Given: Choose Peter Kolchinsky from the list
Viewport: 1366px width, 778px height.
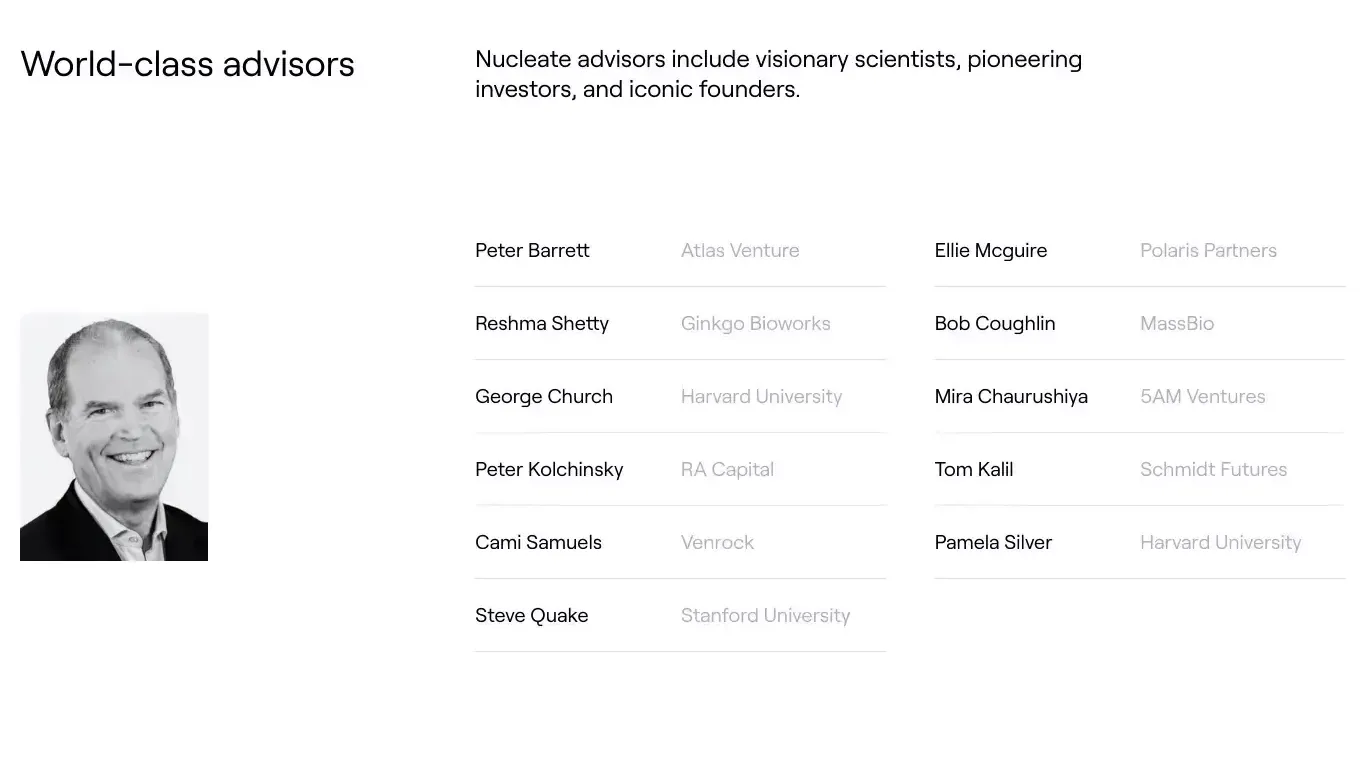Looking at the screenshot, I should pos(549,469).
